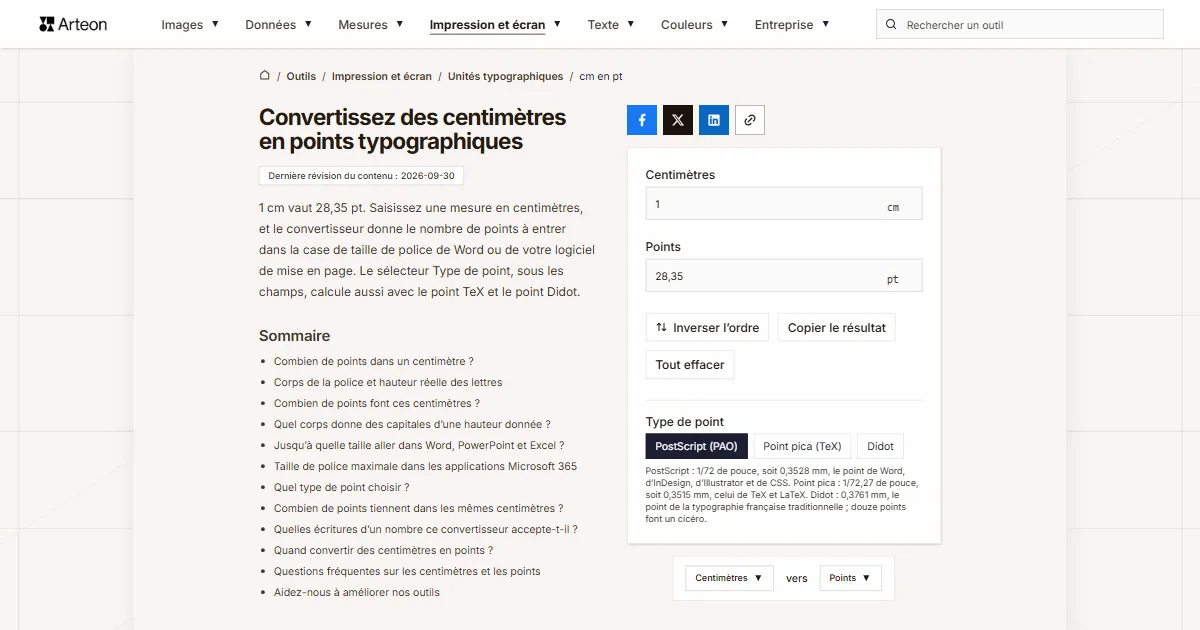Select PostScript (PAO) point type
Viewport: 1200px width, 630px height.
[x=696, y=446]
